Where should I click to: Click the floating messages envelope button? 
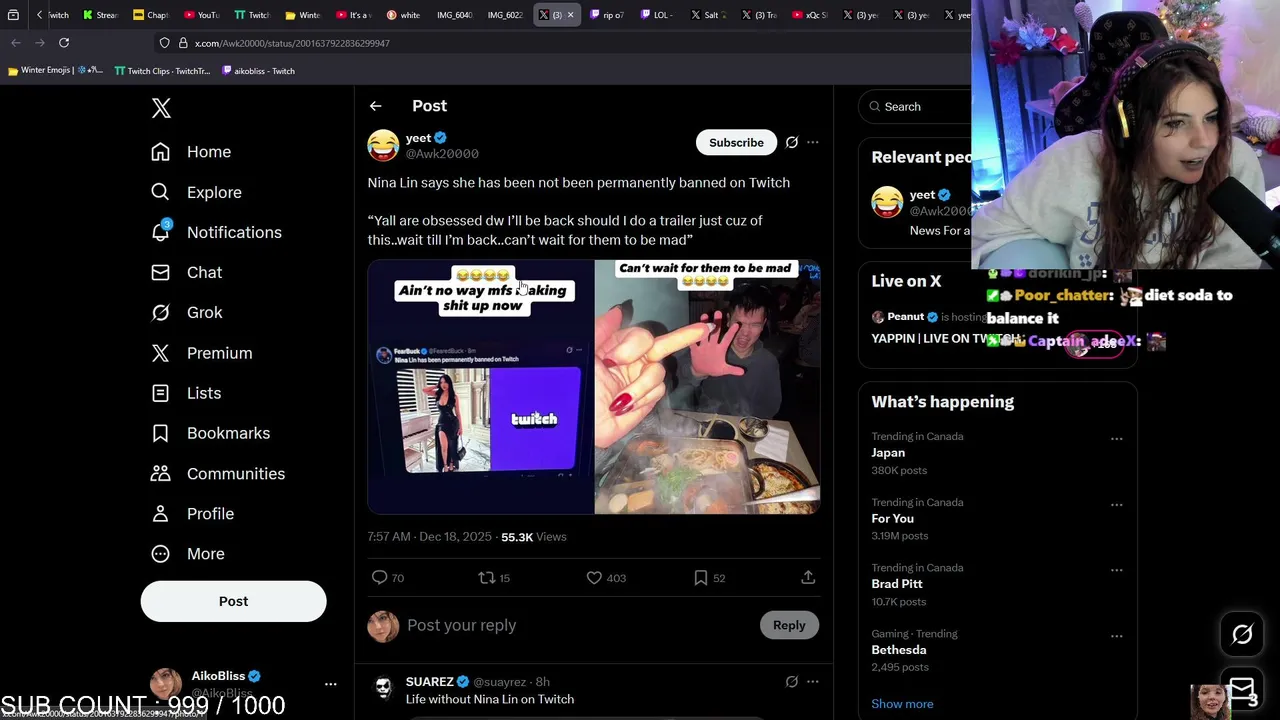tap(1242, 689)
